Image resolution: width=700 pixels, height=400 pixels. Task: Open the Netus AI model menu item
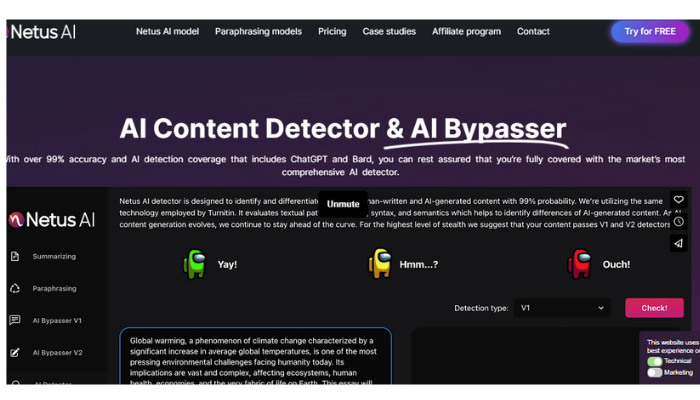(167, 32)
